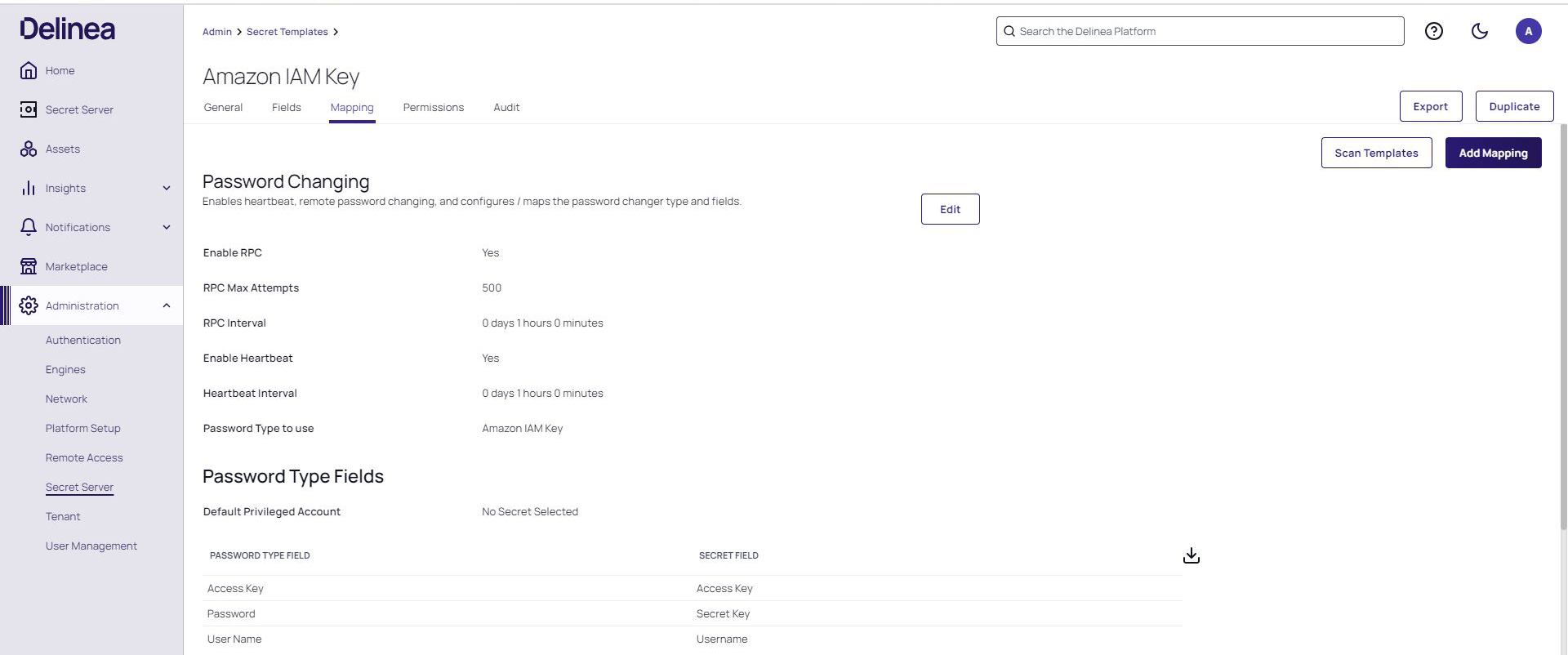Click the Home icon in sidebar
Viewport: 1568px width, 655px height.
point(29,70)
